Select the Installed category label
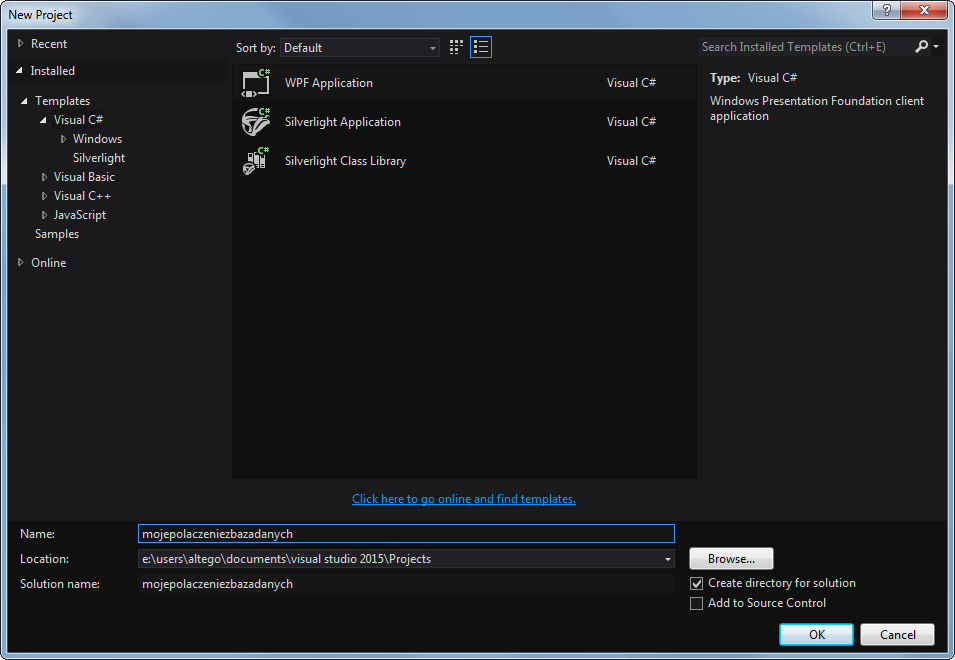955x660 pixels. pos(52,71)
